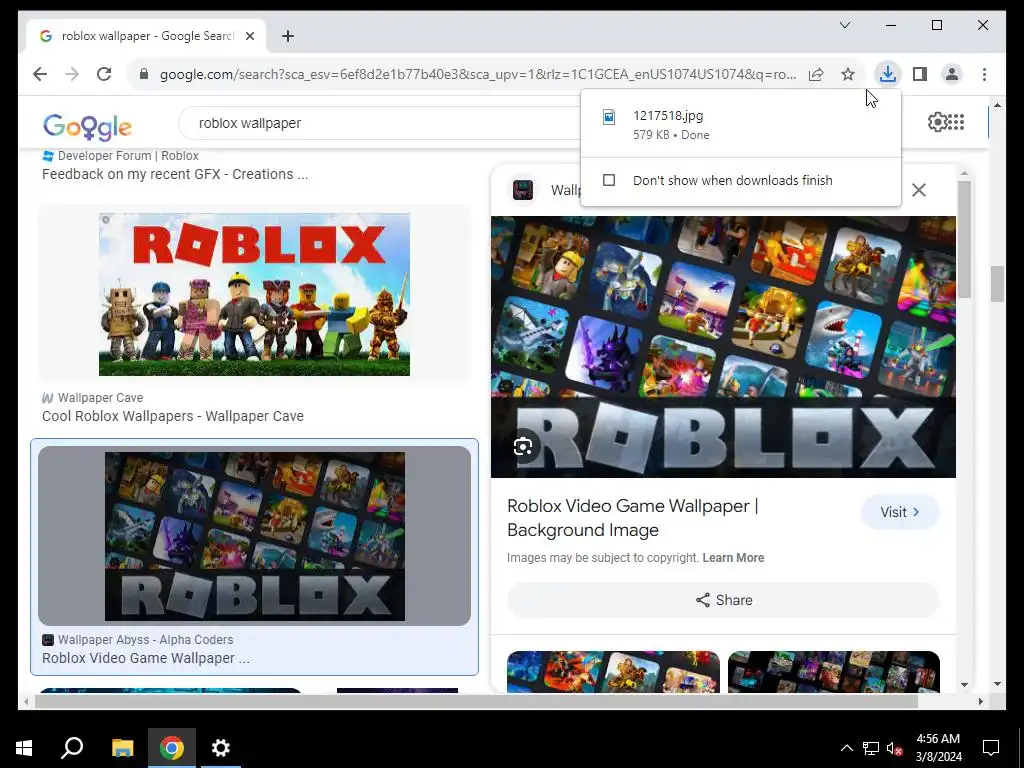Click the preview panel scrollbar thumb
Image resolution: width=1024 pixels, height=768 pixels.
coord(965,239)
